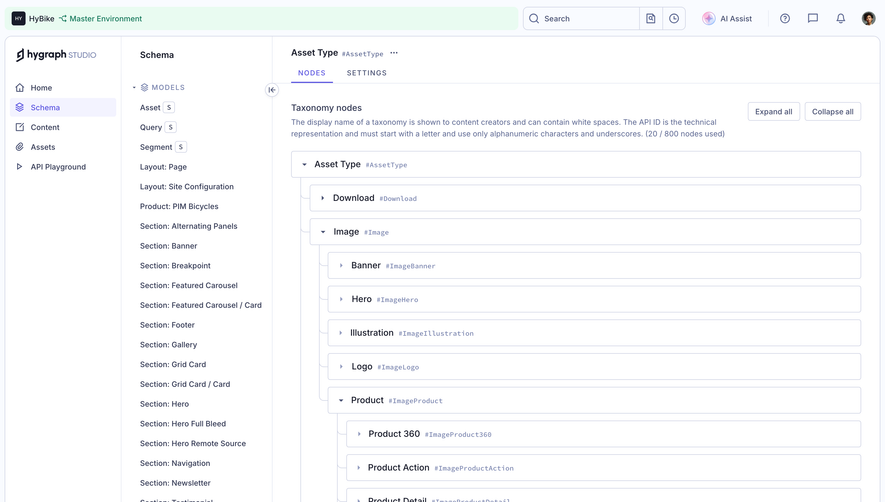Click the API Playground play icon

tap(20, 167)
